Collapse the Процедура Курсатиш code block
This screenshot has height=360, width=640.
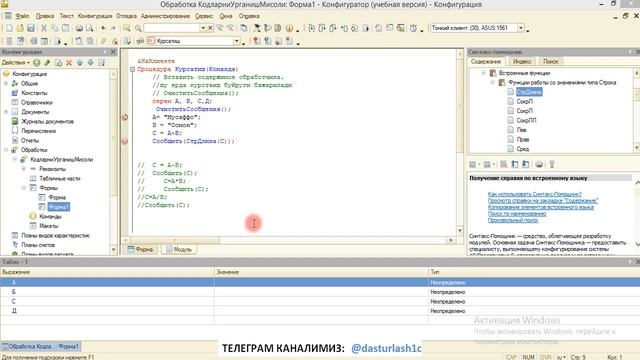point(132,69)
